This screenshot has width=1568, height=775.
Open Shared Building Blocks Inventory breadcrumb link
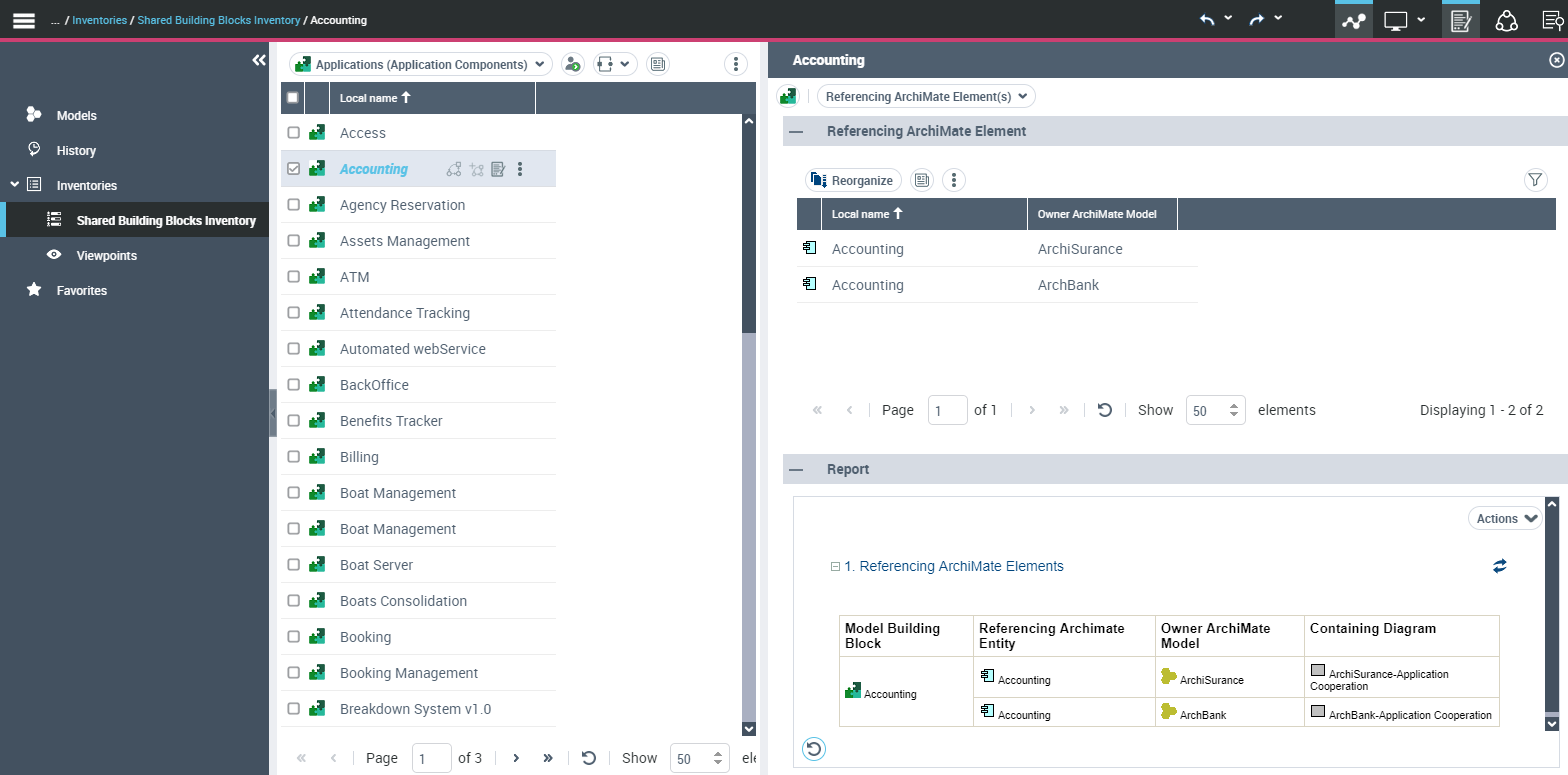[218, 20]
